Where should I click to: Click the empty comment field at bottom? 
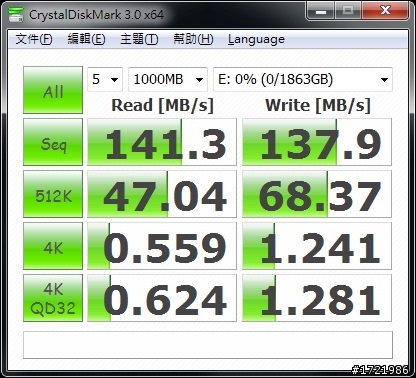click(x=208, y=345)
